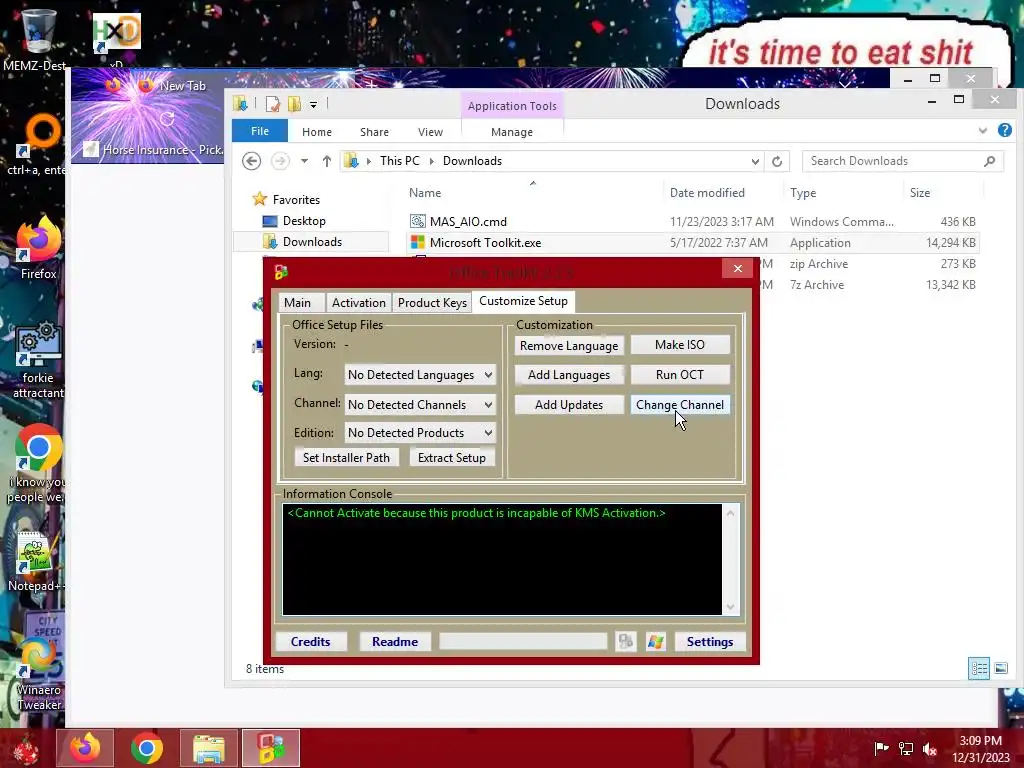Click the Action Center flag tray icon

coord(881,748)
